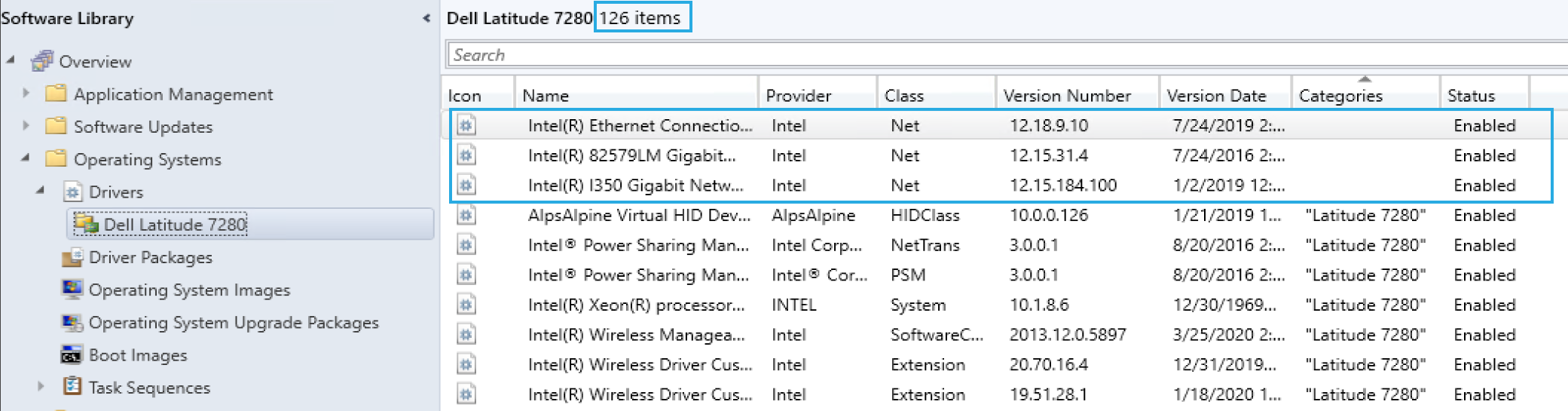Click the Drivers node icon
1568x411 pixels.
tap(72, 192)
